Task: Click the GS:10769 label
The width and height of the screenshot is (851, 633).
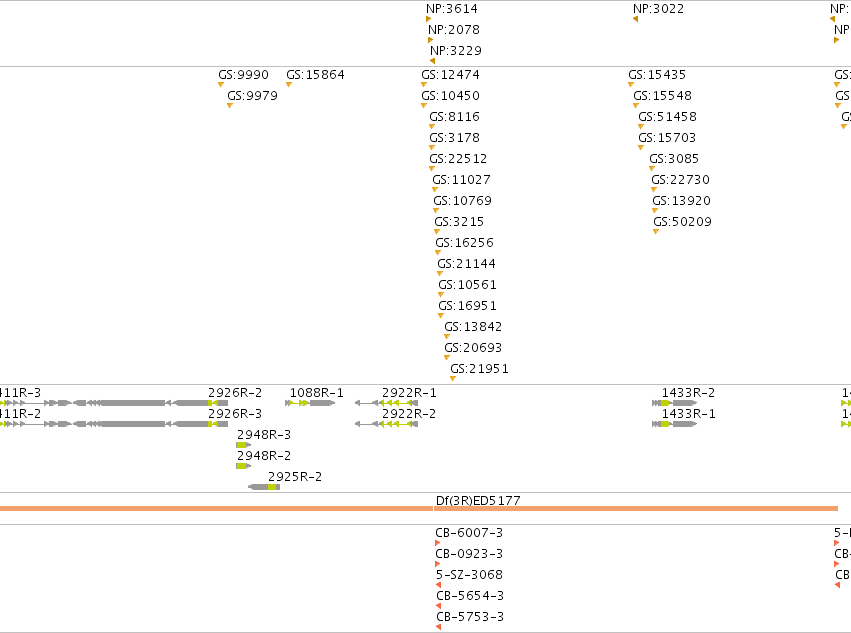Action: [x=462, y=201]
